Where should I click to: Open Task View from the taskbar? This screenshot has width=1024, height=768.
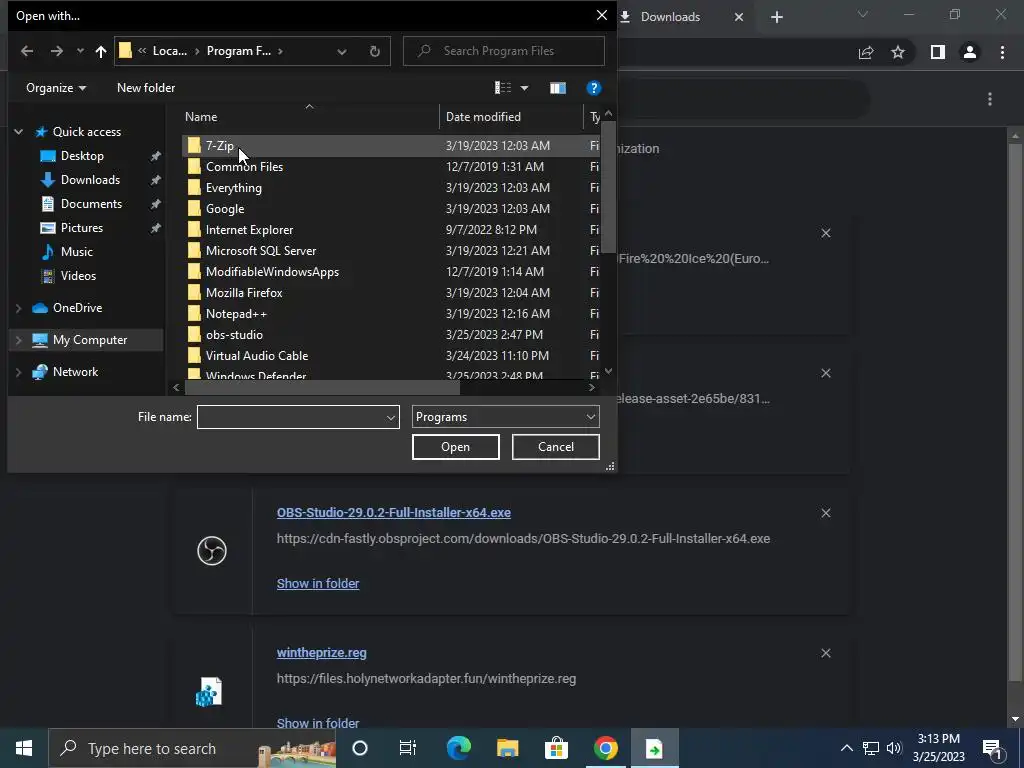408,748
